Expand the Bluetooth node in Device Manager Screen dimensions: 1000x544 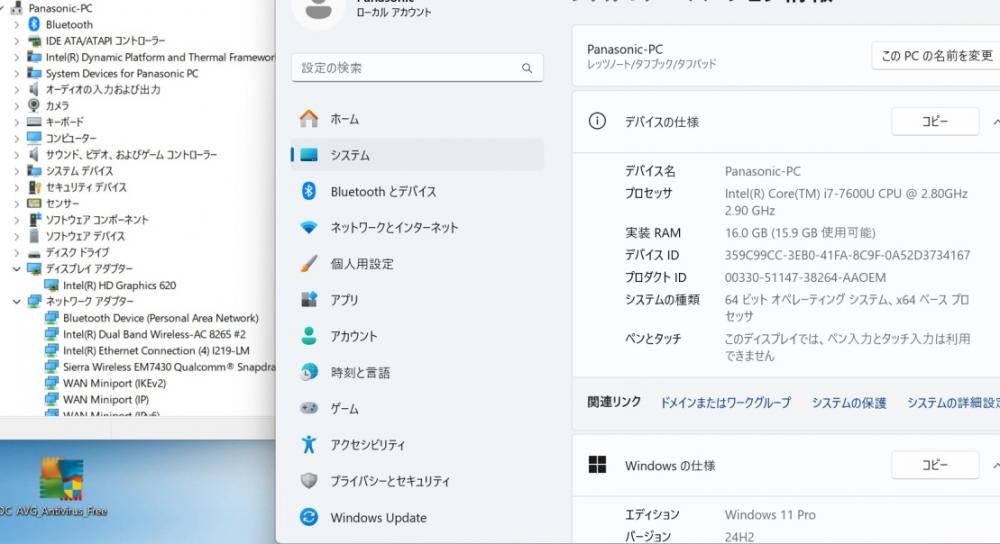click(x=17, y=24)
